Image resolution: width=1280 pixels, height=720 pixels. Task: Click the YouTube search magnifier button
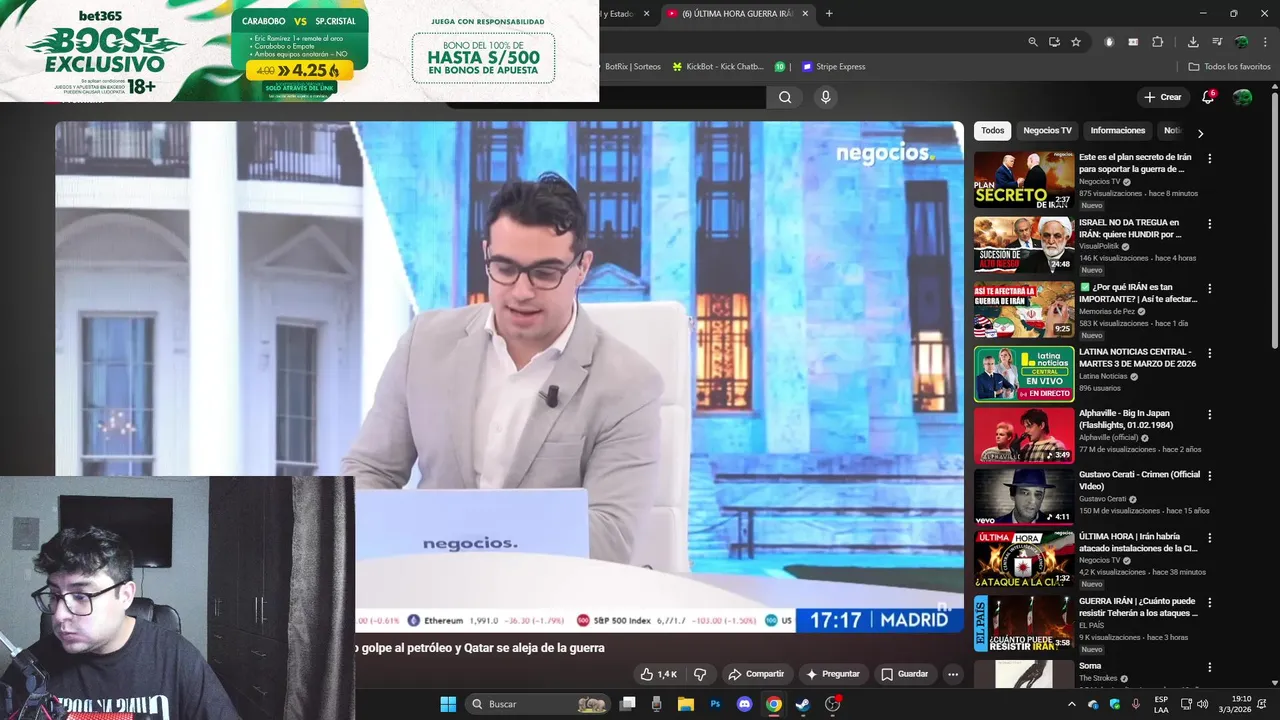(785, 97)
